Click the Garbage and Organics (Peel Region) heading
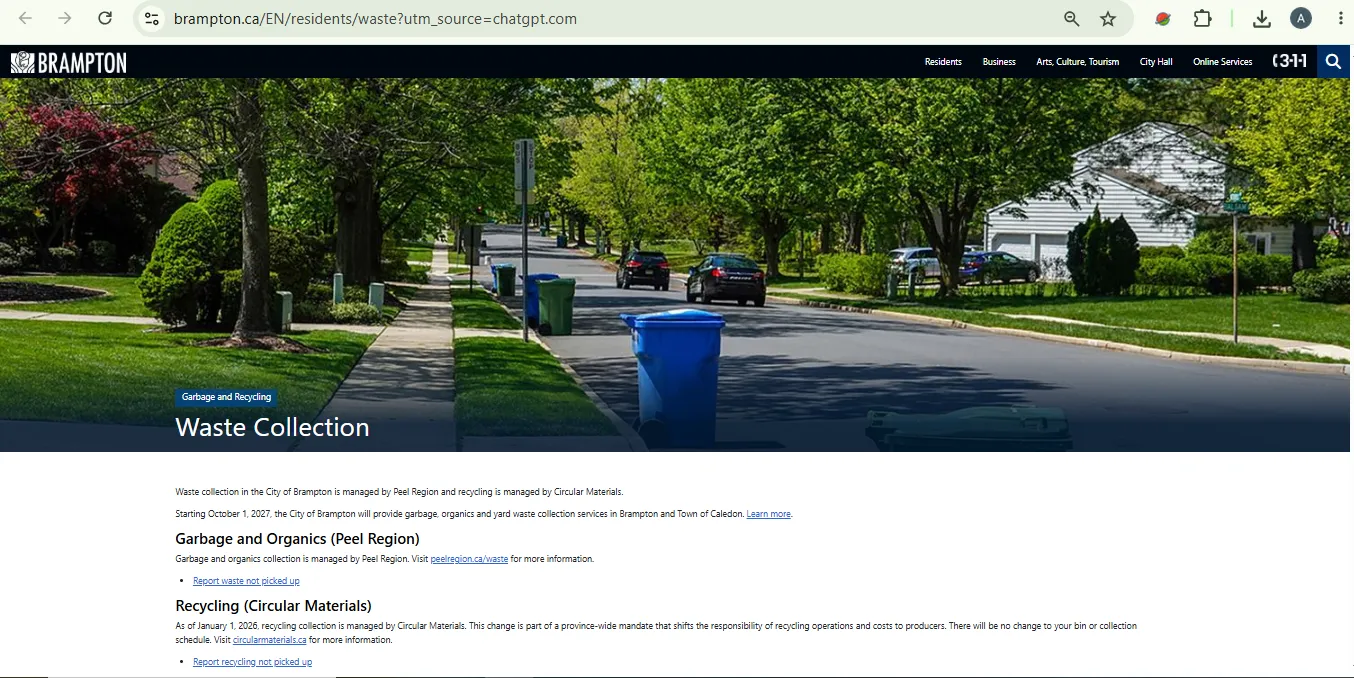Image resolution: width=1354 pixels, height=678 pixels. point(297,539)
